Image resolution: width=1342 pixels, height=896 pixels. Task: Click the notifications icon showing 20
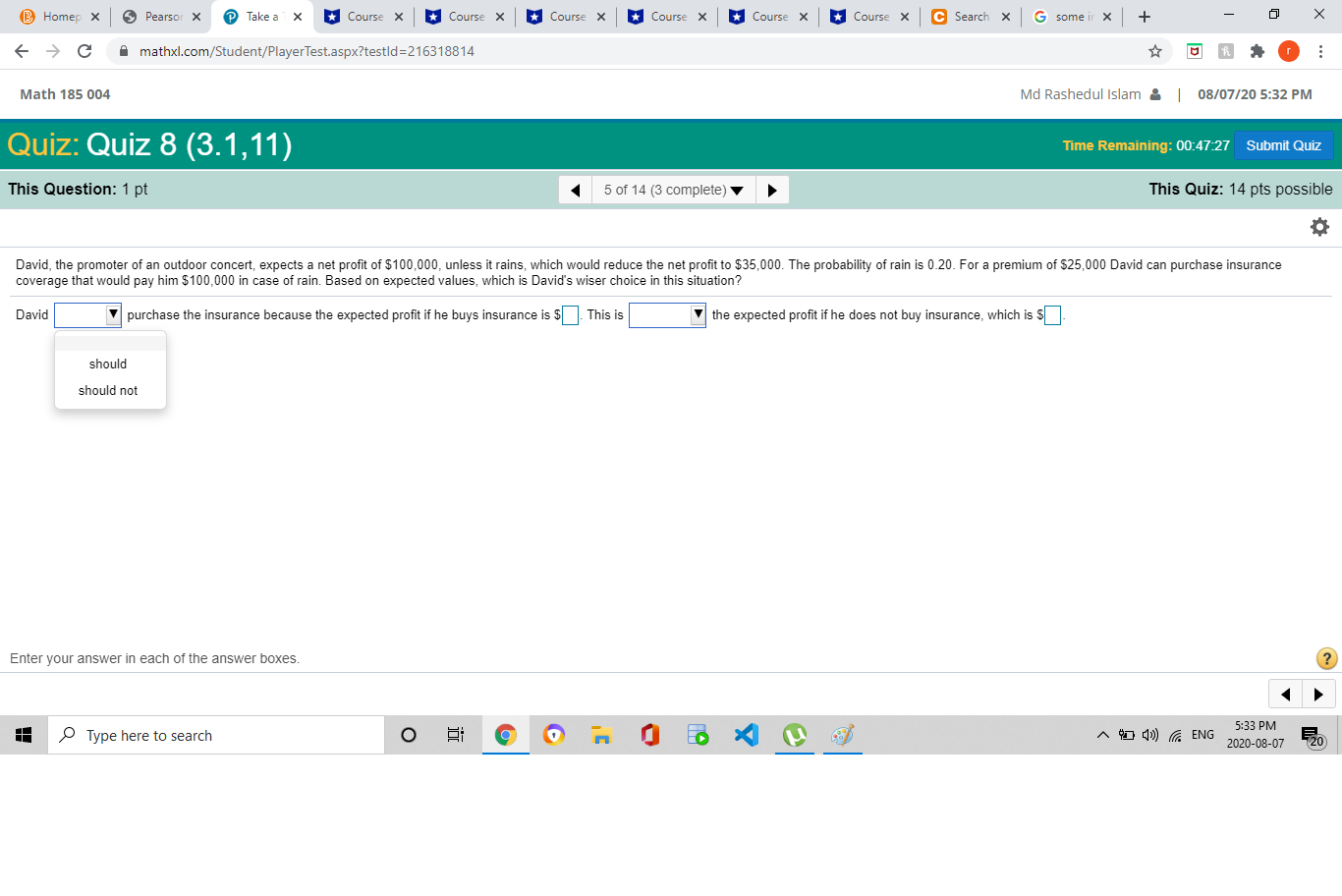click(x=1312, y=734)
